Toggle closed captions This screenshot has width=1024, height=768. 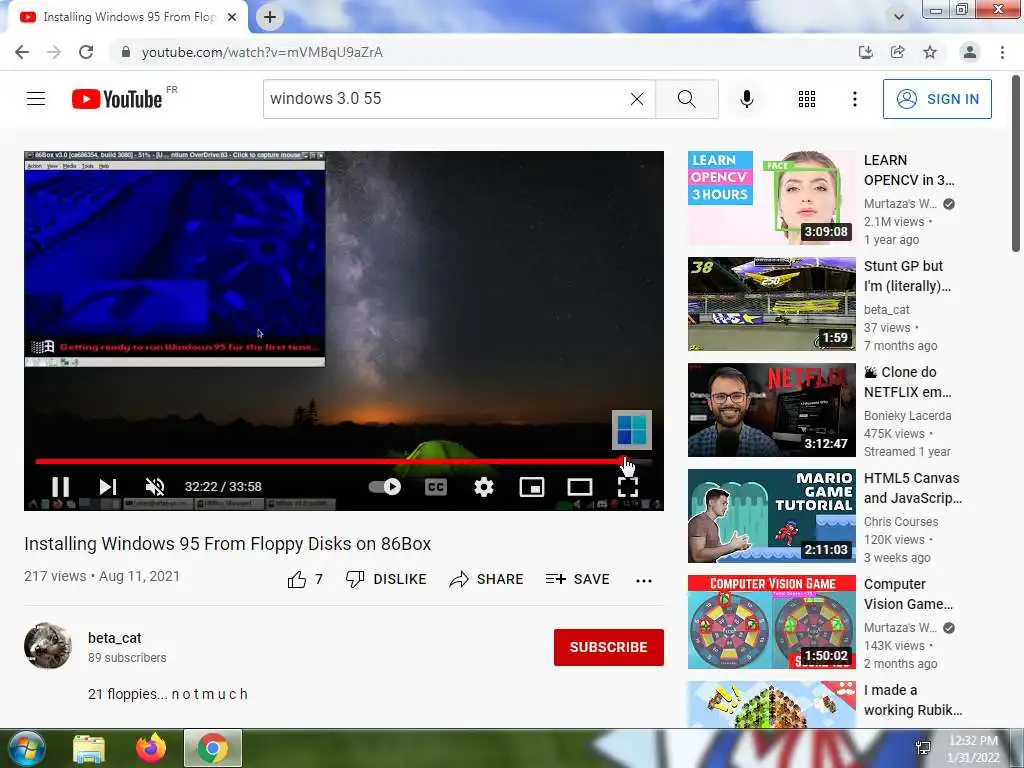click(436, 487)
